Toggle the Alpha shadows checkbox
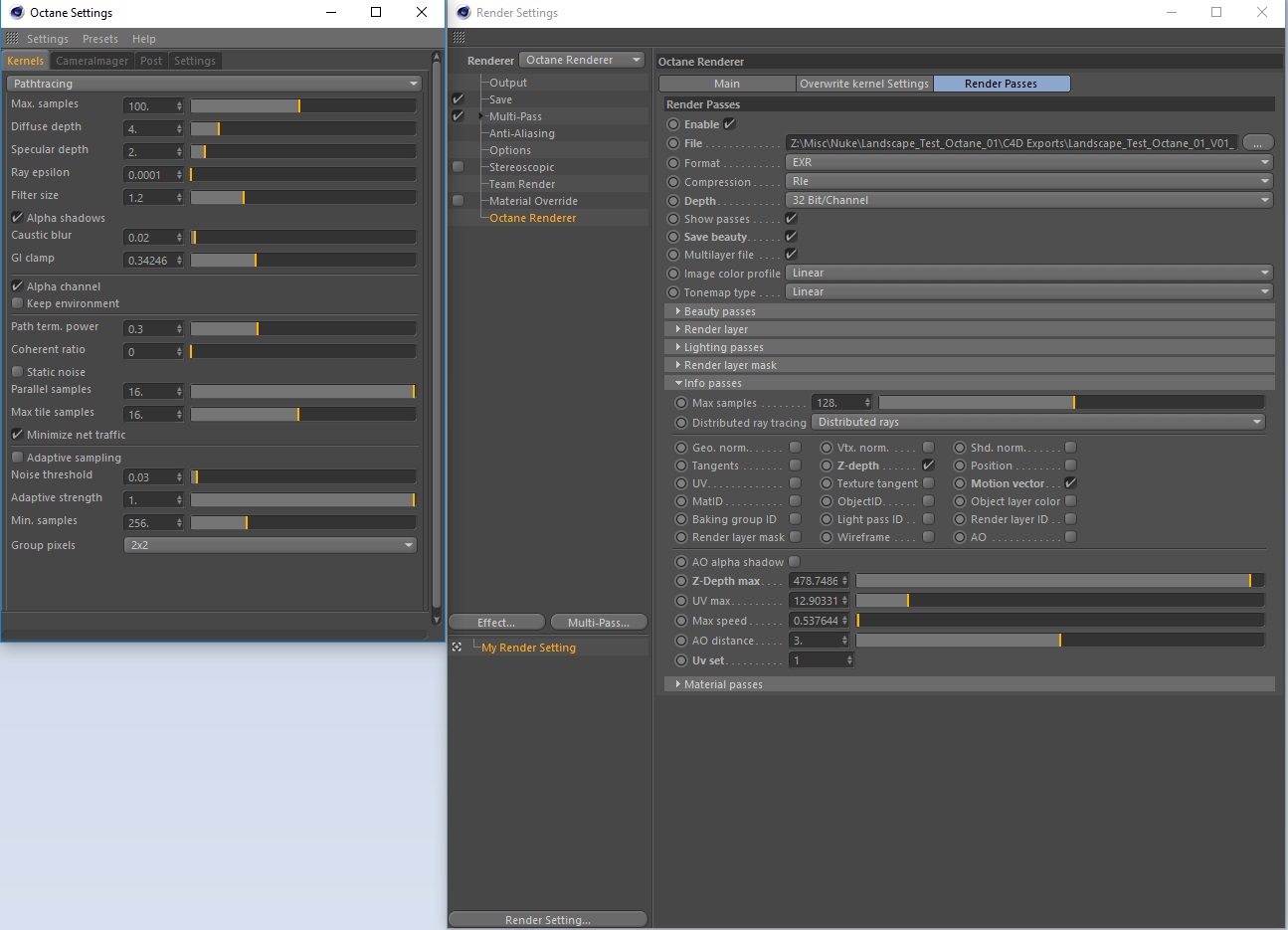Screen dimensions: 1288x930 (17, 217)
